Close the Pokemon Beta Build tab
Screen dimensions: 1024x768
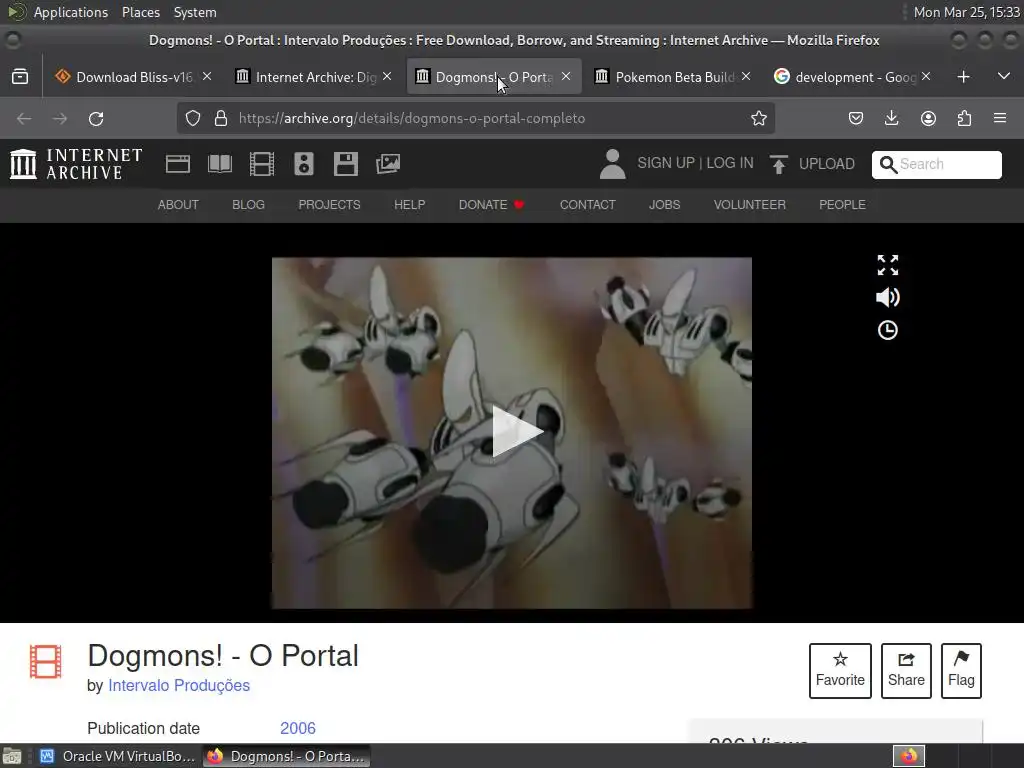pyautogui.click(x=746, y=76)
